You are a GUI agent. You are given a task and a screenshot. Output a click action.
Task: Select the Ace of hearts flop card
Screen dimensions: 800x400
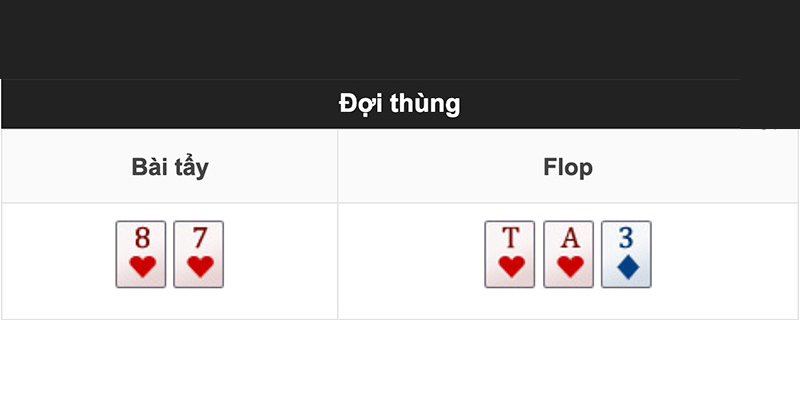[x=568, y=254]
